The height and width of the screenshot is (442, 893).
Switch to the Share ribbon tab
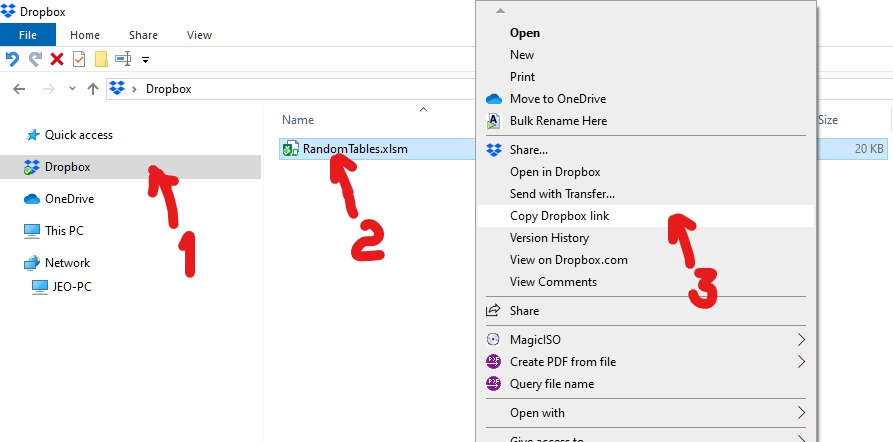click(143, 35)
